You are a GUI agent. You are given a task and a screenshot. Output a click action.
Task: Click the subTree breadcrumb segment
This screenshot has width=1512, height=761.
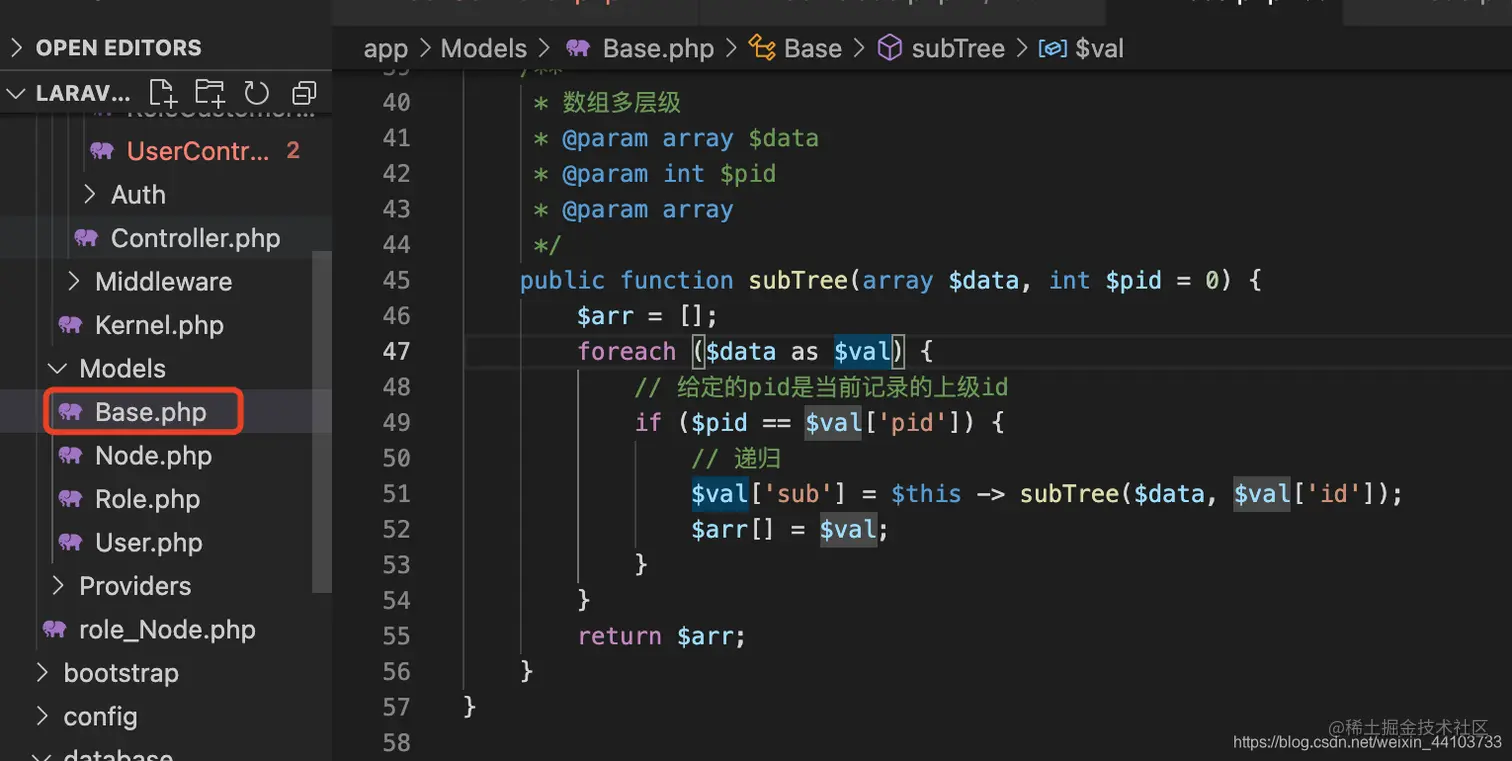[958, 48]
